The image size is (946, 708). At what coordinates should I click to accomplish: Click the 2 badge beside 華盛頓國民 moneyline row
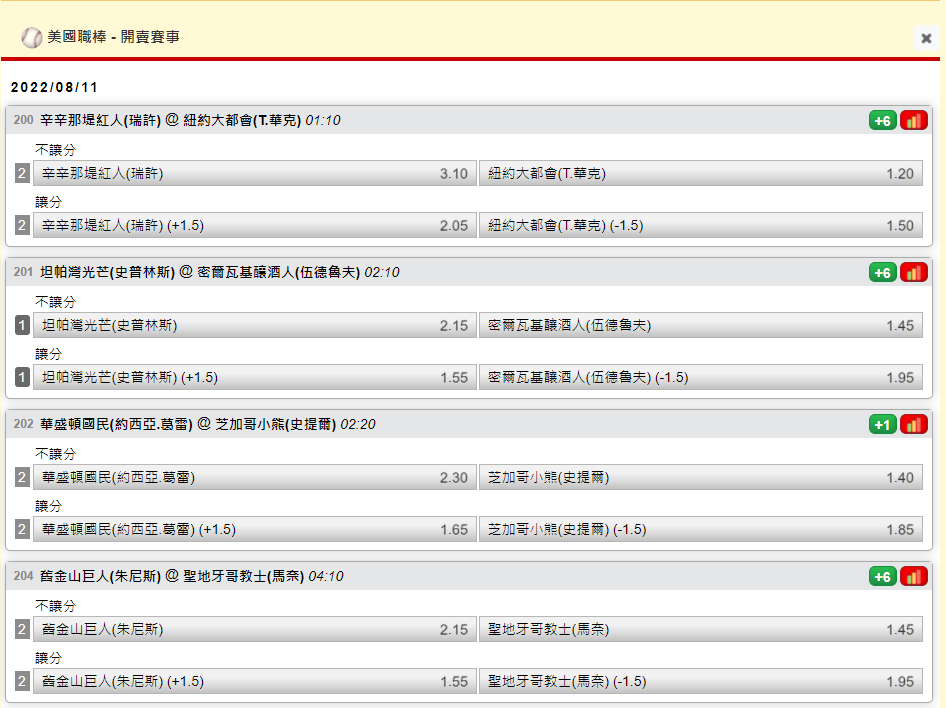coord(22,478)
